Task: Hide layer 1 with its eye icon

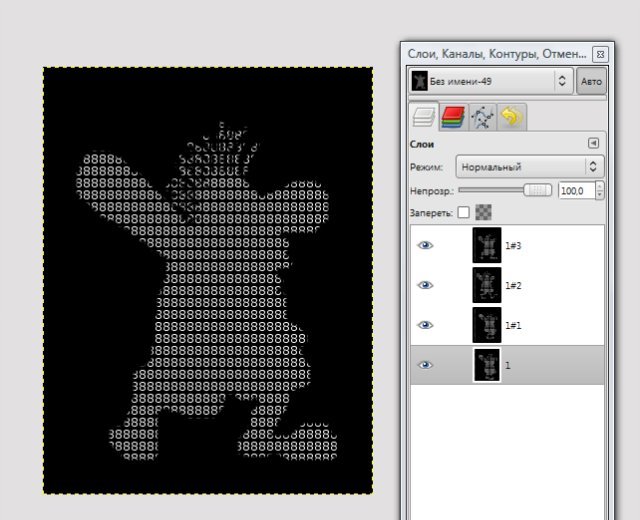Action: click(x=425, y=365)
